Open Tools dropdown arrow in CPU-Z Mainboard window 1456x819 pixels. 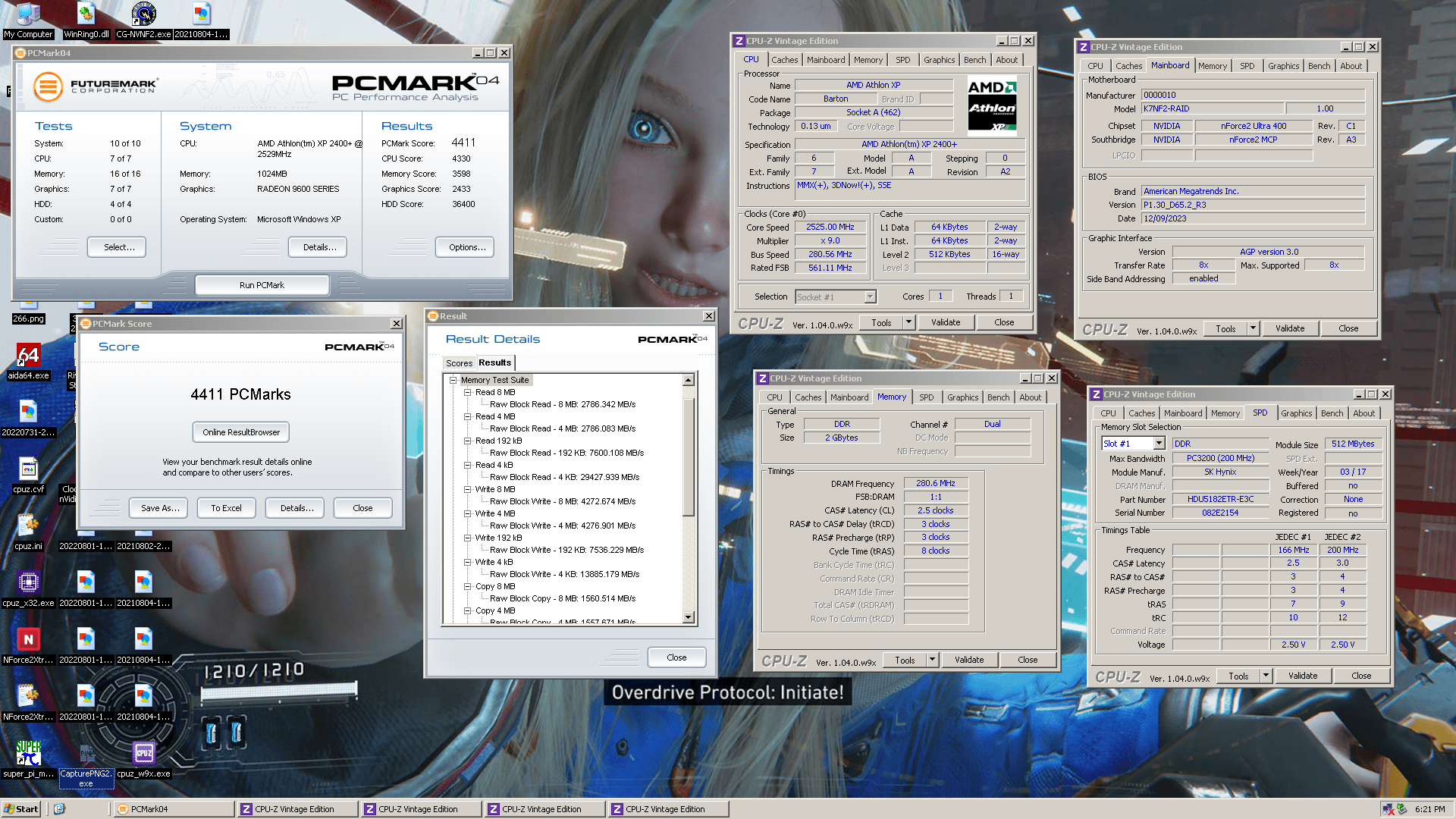tap(1253, 328)
